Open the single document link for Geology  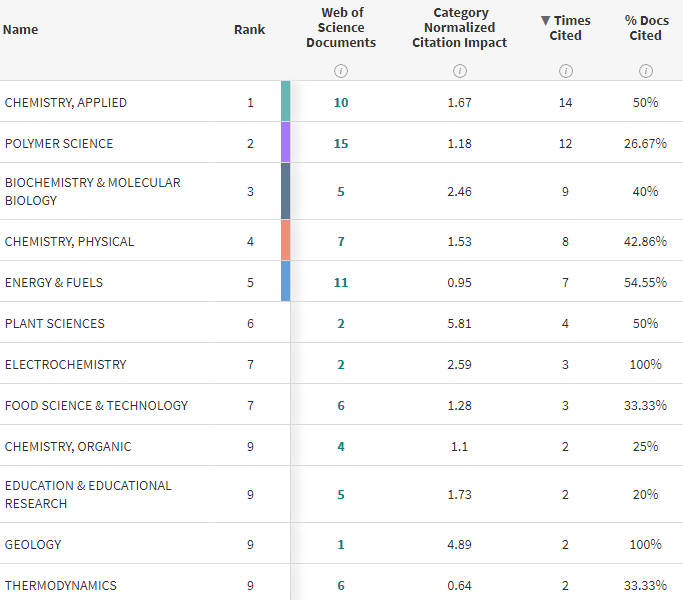pyautogui.click(x=341, y=545)
